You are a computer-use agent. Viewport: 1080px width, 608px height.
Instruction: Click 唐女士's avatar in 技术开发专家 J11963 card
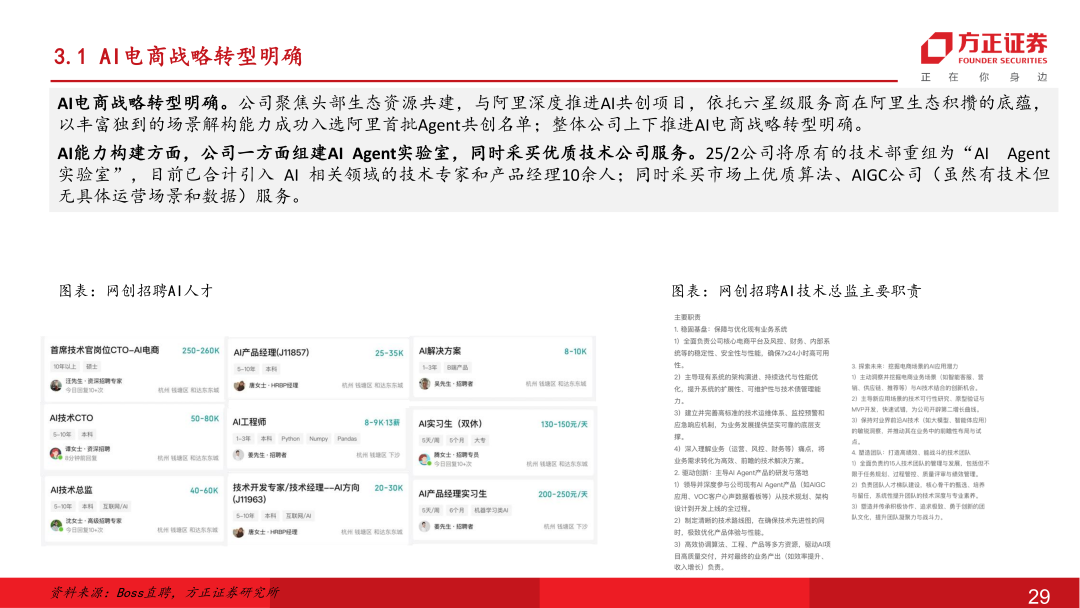tap(238, 532)
